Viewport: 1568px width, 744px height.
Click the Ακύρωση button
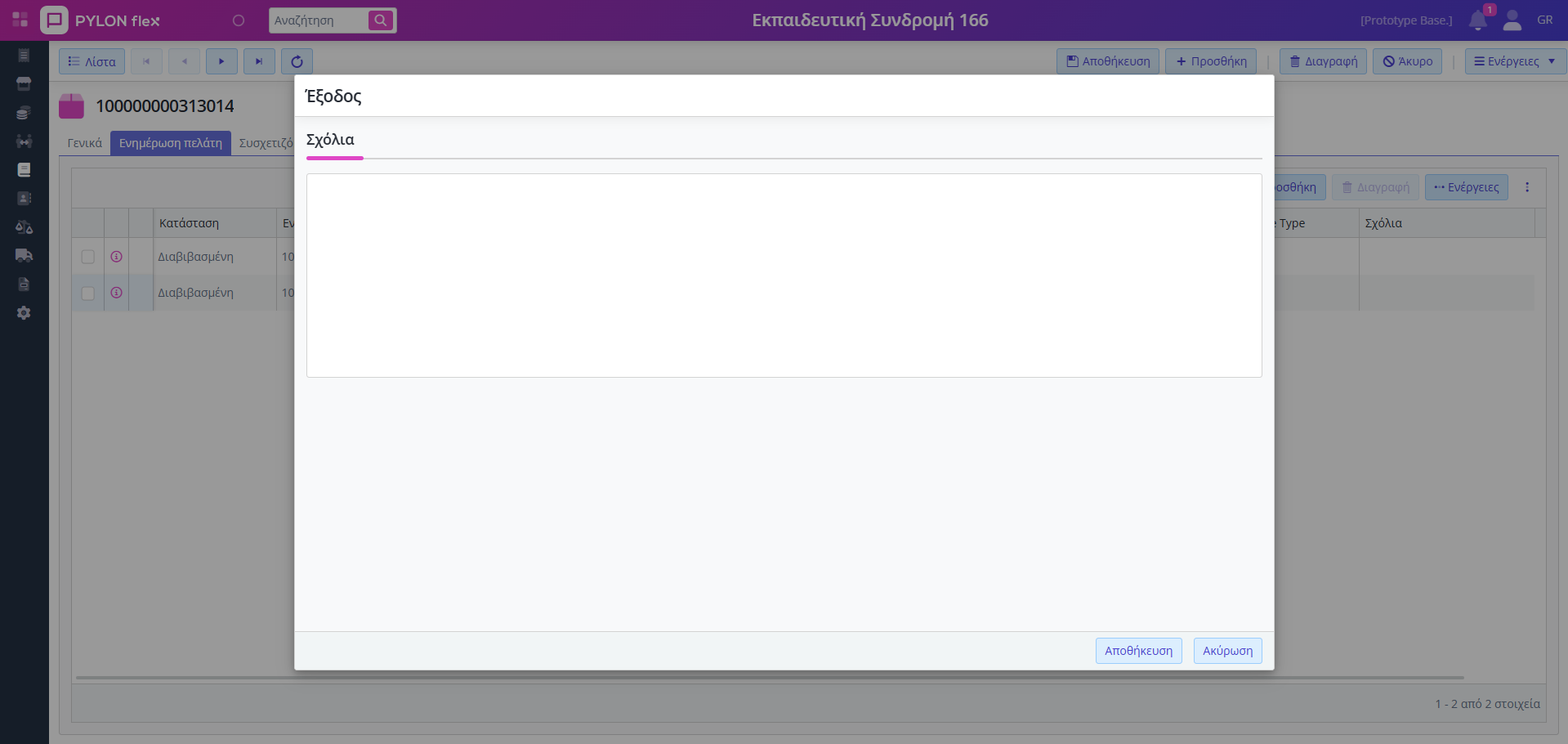click(1227, 651)
